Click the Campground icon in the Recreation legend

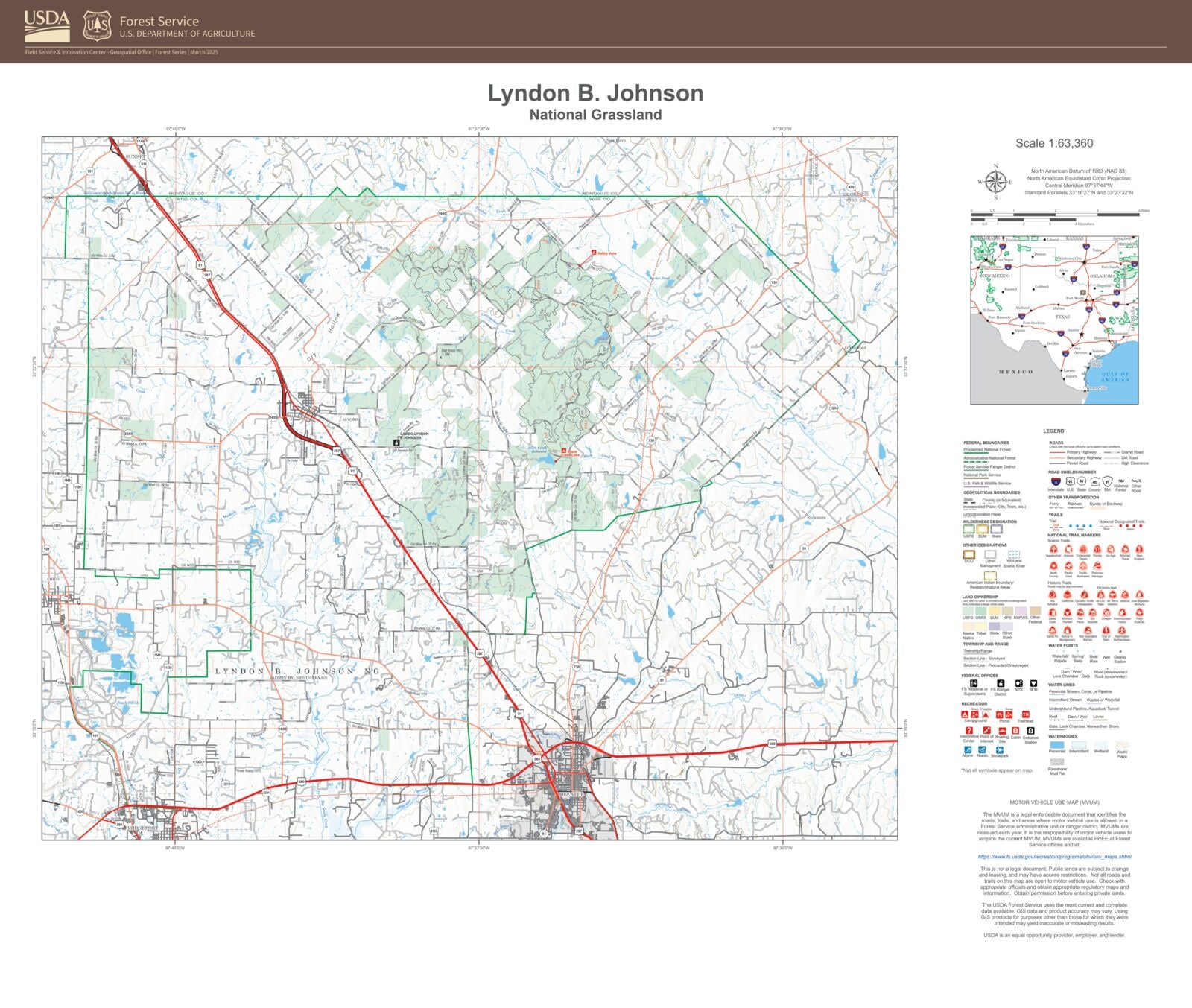click(966, 715)
